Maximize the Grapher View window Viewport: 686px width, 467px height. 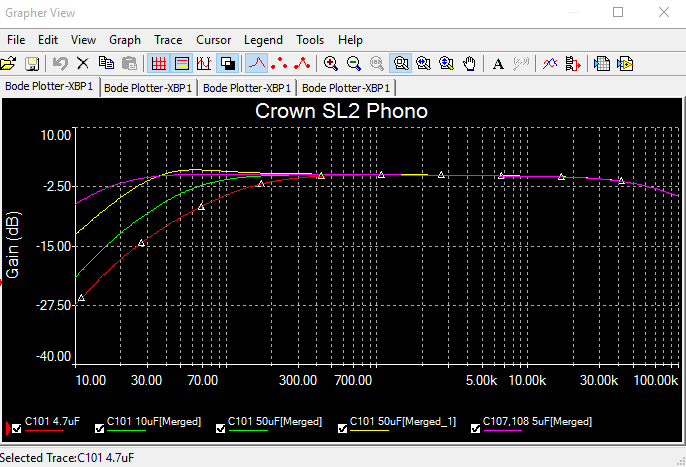click(618, 12)
